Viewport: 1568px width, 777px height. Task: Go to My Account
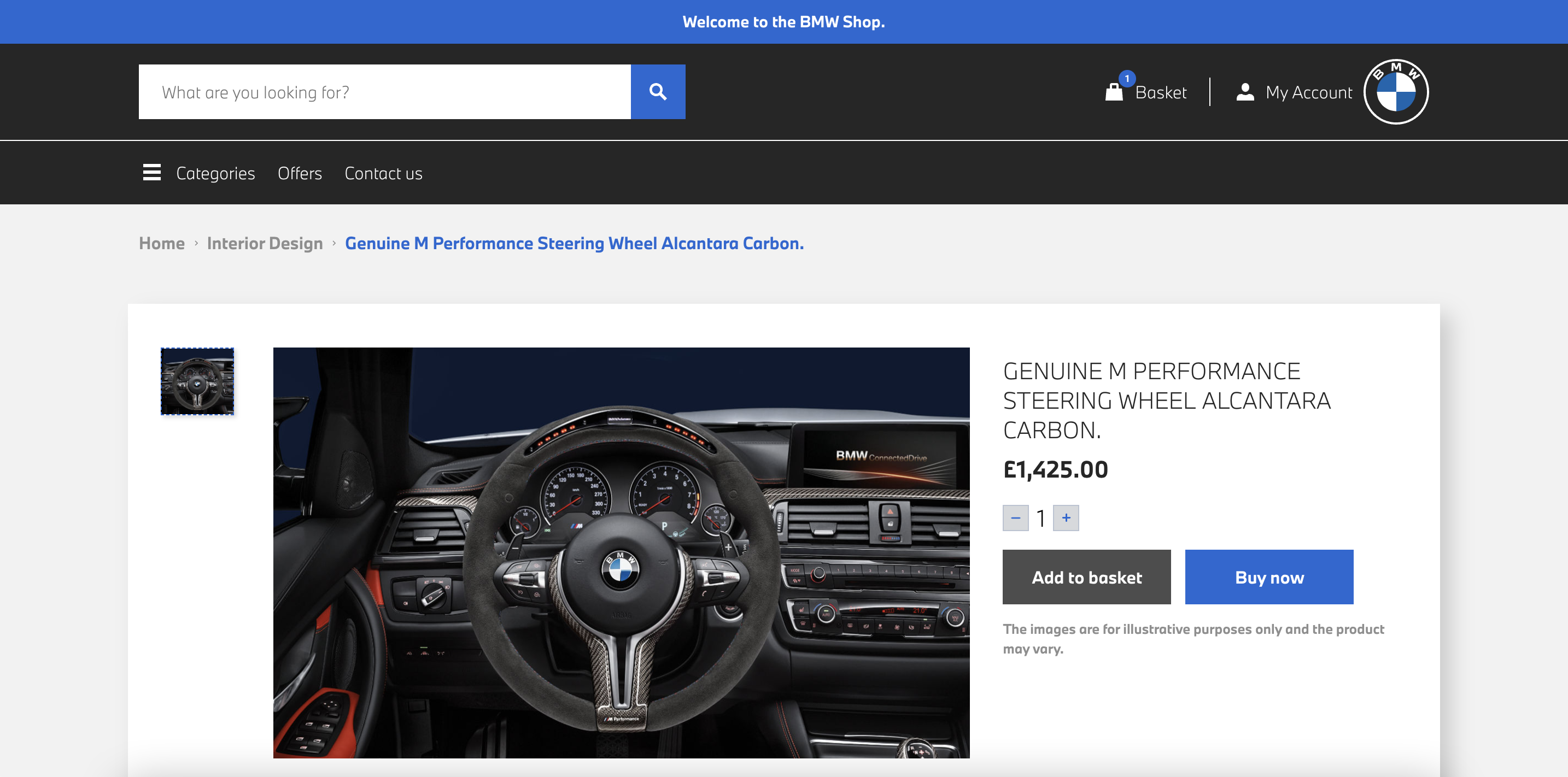[x=1309, y=92]
